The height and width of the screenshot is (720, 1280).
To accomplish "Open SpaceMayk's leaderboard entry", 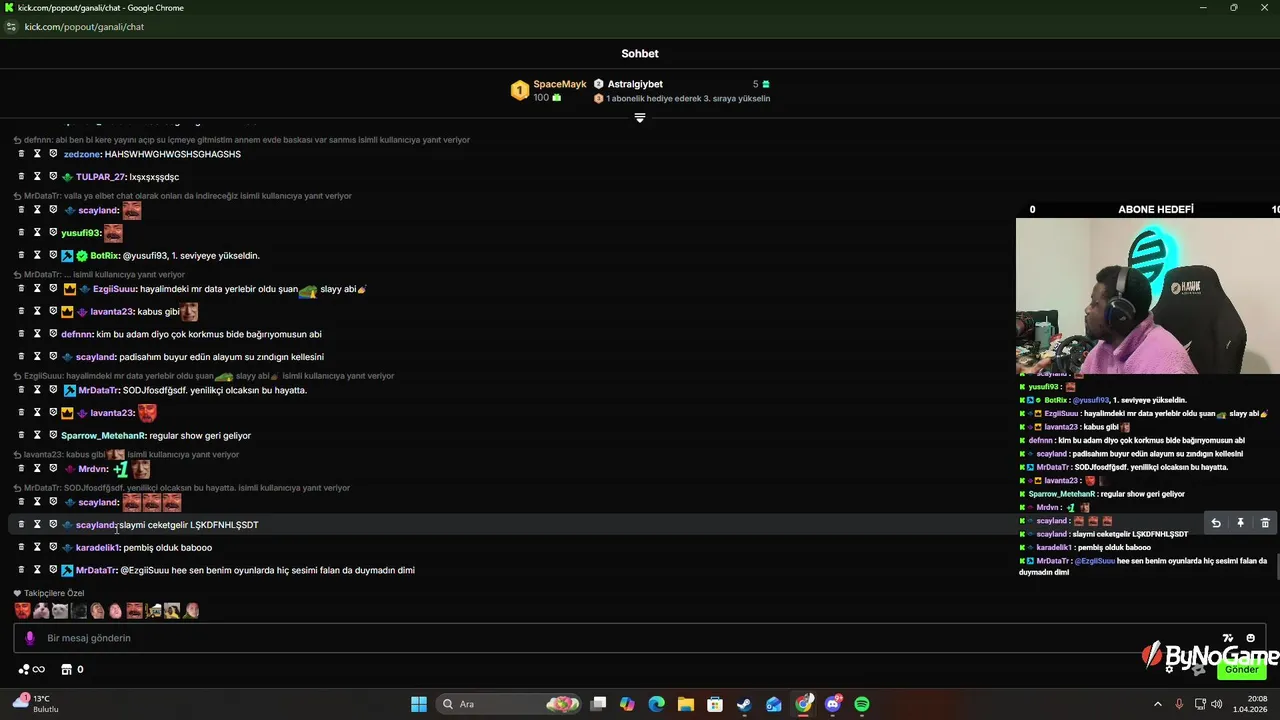I will tap(549, 90).
